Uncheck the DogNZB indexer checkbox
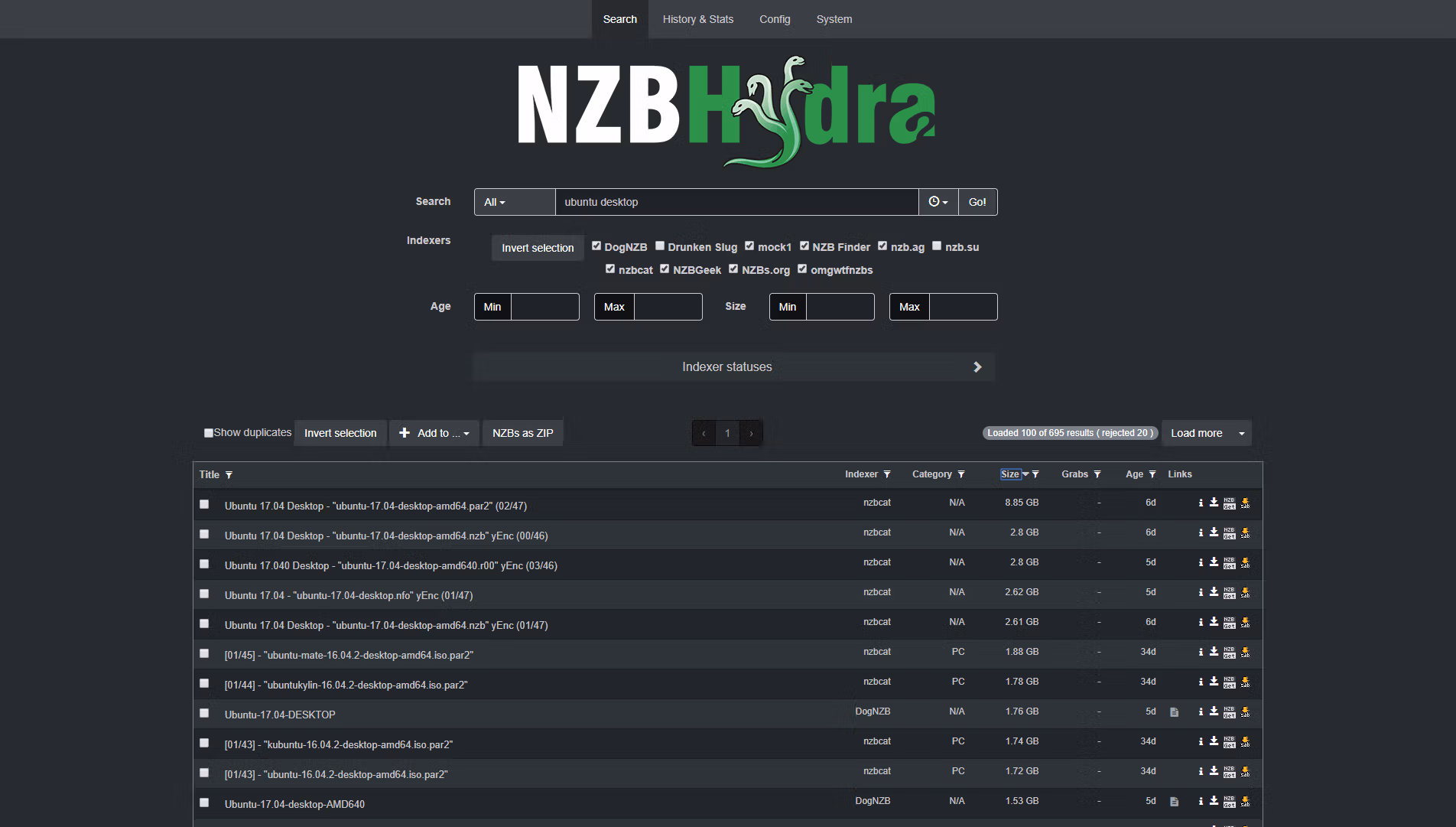Screen dimensions: 1456x827 (596, 246)
